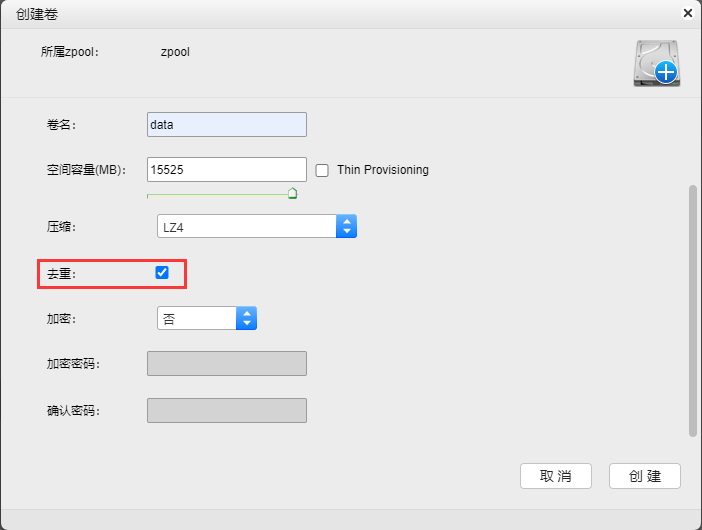702x530 pixels.
Task: Click the dialog vertical scrollbar
Action: pos(693,311)
